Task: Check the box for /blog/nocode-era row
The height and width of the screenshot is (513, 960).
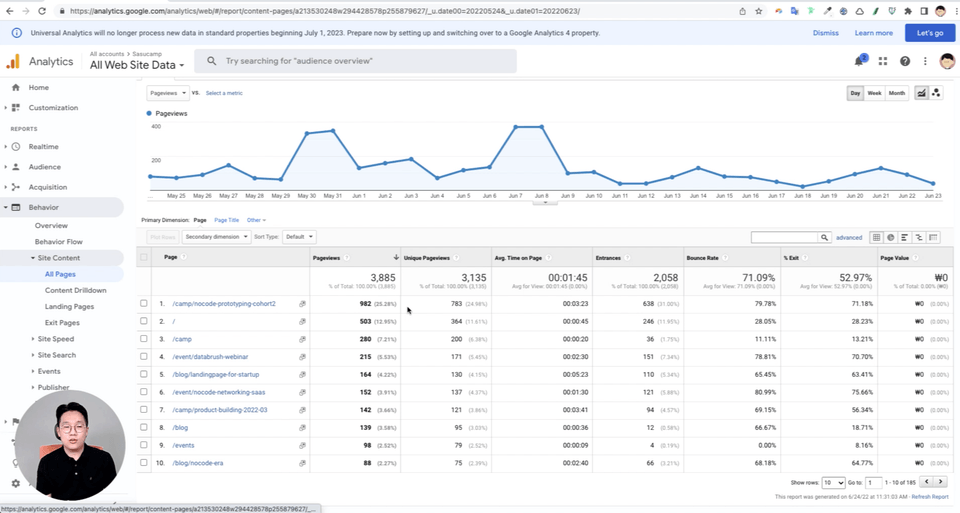Action: point(144,463)
